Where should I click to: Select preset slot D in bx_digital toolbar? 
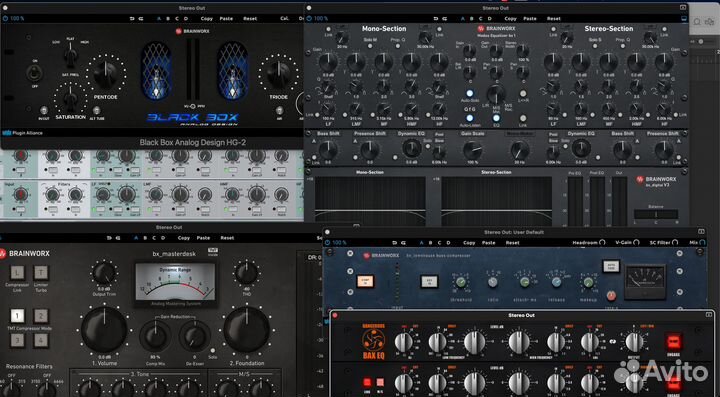click(x=489, y=19)
